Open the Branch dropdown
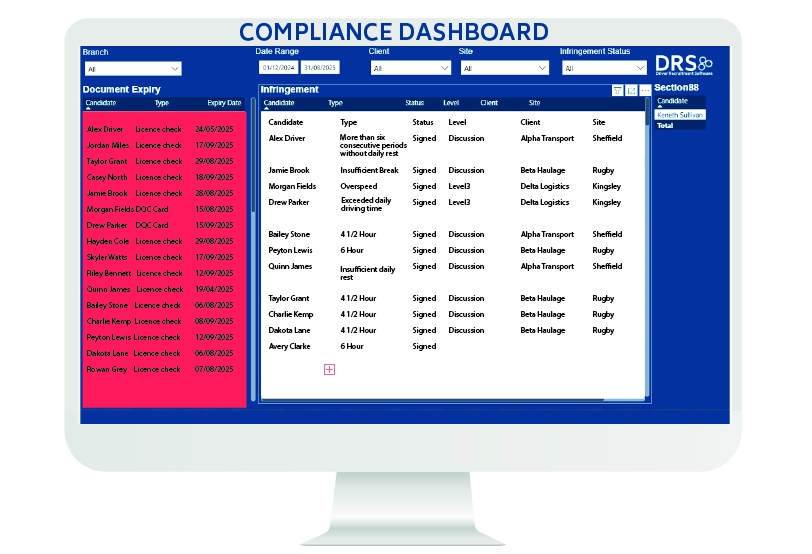Viewport: 812px width, 554px height. 133,69
